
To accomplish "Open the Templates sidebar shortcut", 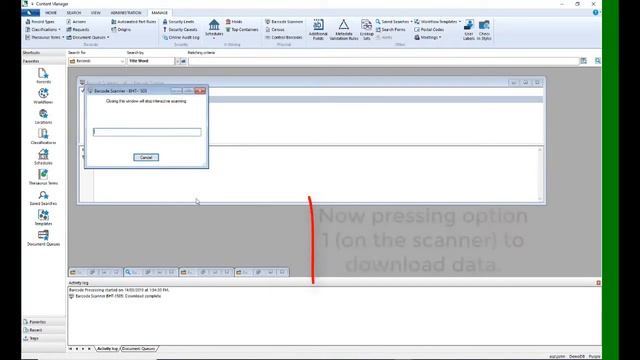I will [x=43, y=218].
